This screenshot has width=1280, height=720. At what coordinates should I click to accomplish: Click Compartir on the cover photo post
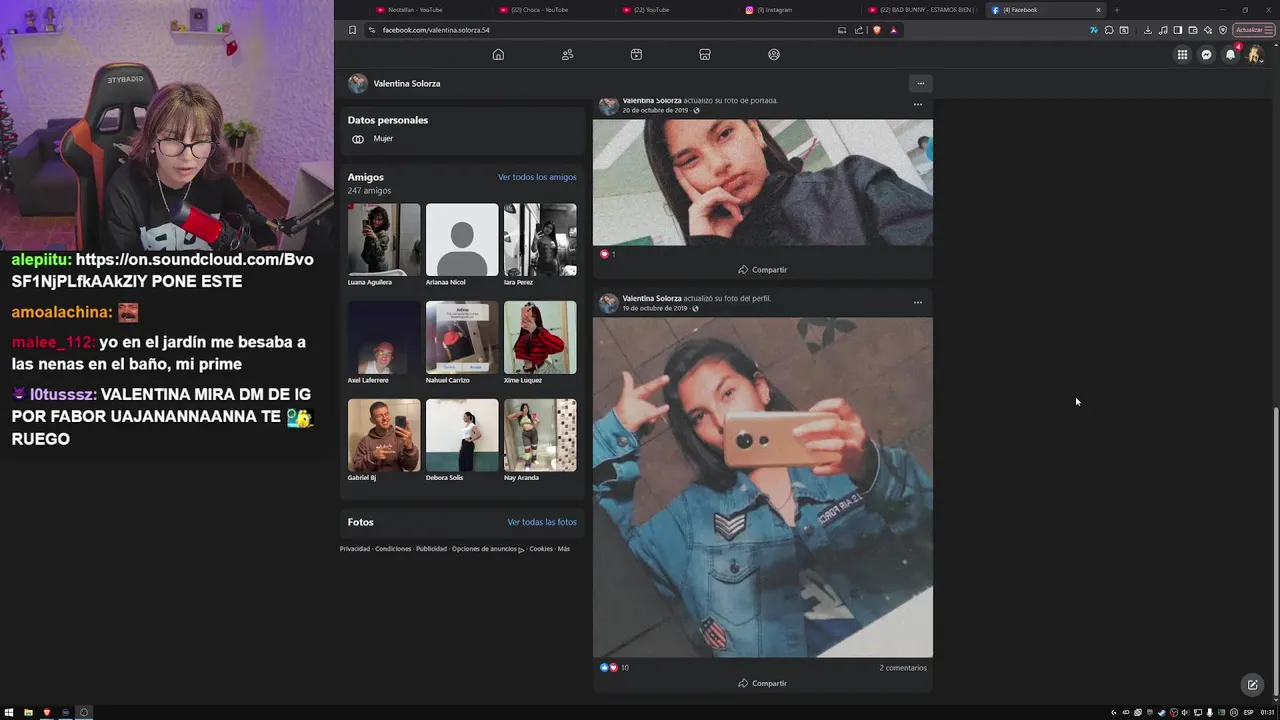click(762, 270)
